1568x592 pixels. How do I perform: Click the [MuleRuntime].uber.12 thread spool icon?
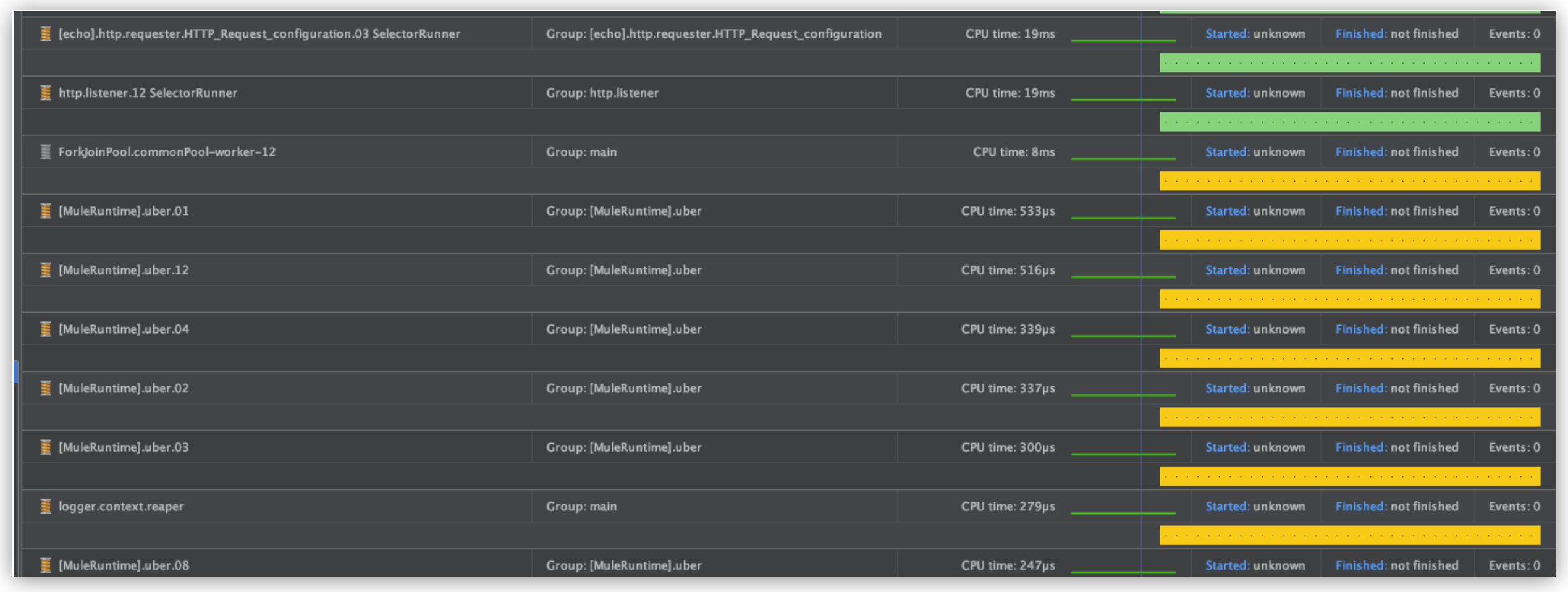pos(46,270)
